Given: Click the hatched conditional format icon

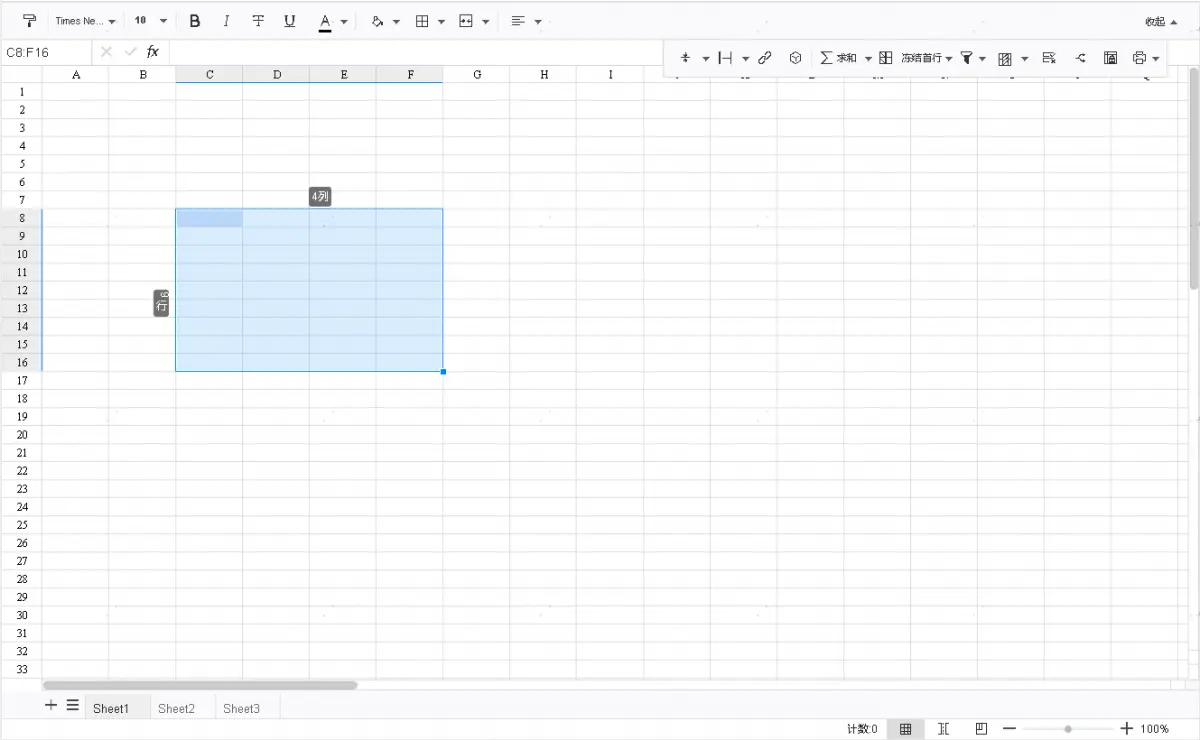Looking at the screenshot, I should pyautogui.click(x=1005, y=58).
